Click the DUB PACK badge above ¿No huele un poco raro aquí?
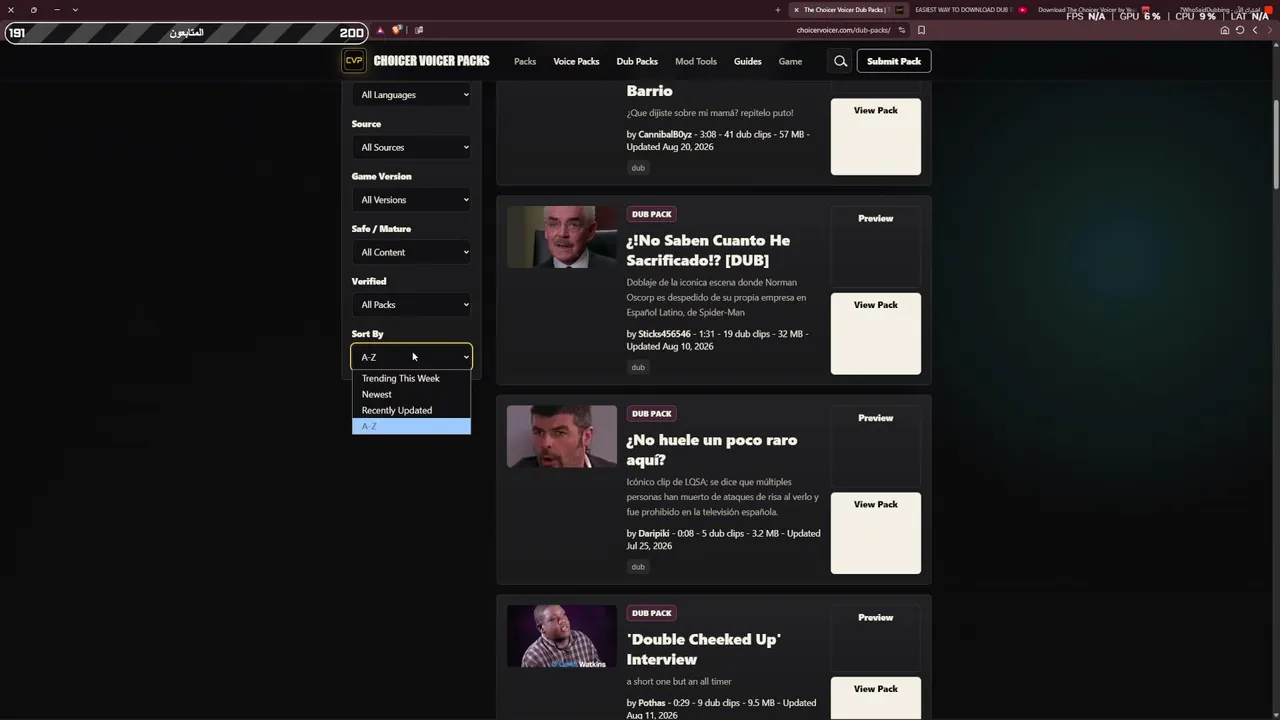The height and width of the screenshot is (720, 1280). (x=652, y=414)
